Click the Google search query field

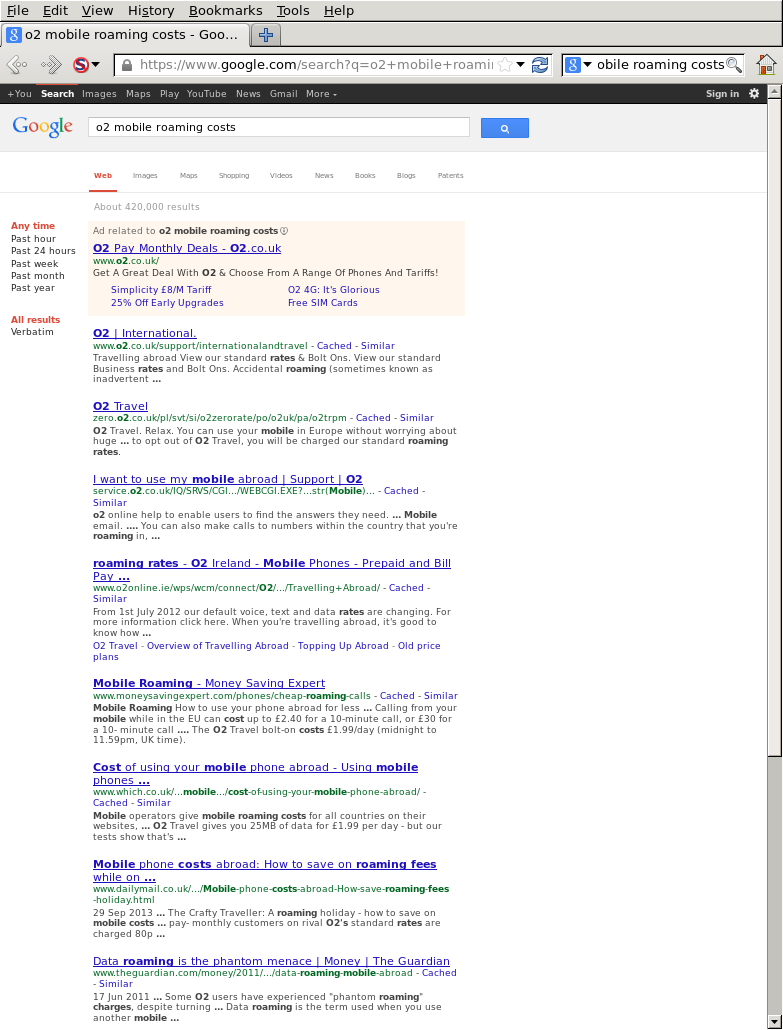[x=278, y=128]
